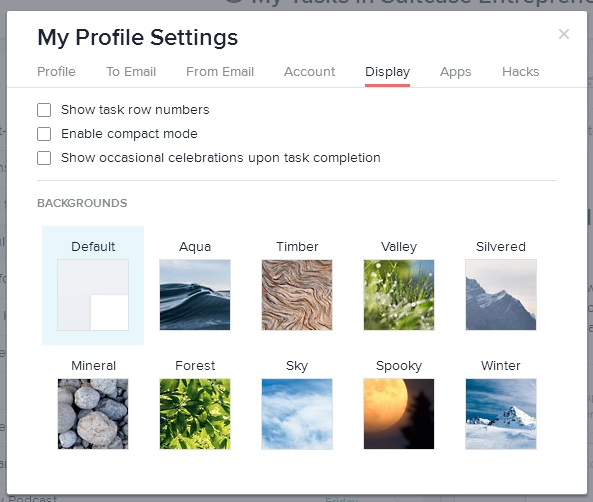
Task: Click the Winter label text
Action: click(x=501, y=366)
